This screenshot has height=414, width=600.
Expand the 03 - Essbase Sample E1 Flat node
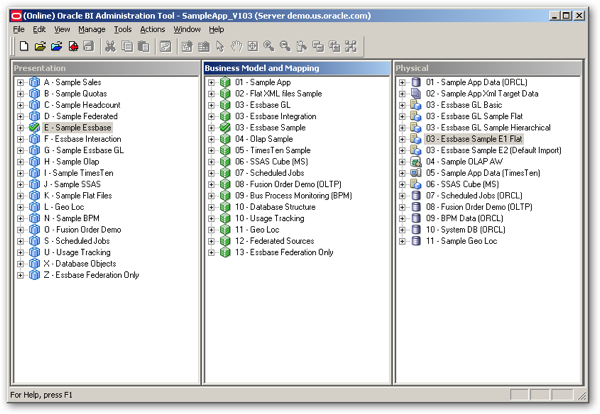pos(402,139)
